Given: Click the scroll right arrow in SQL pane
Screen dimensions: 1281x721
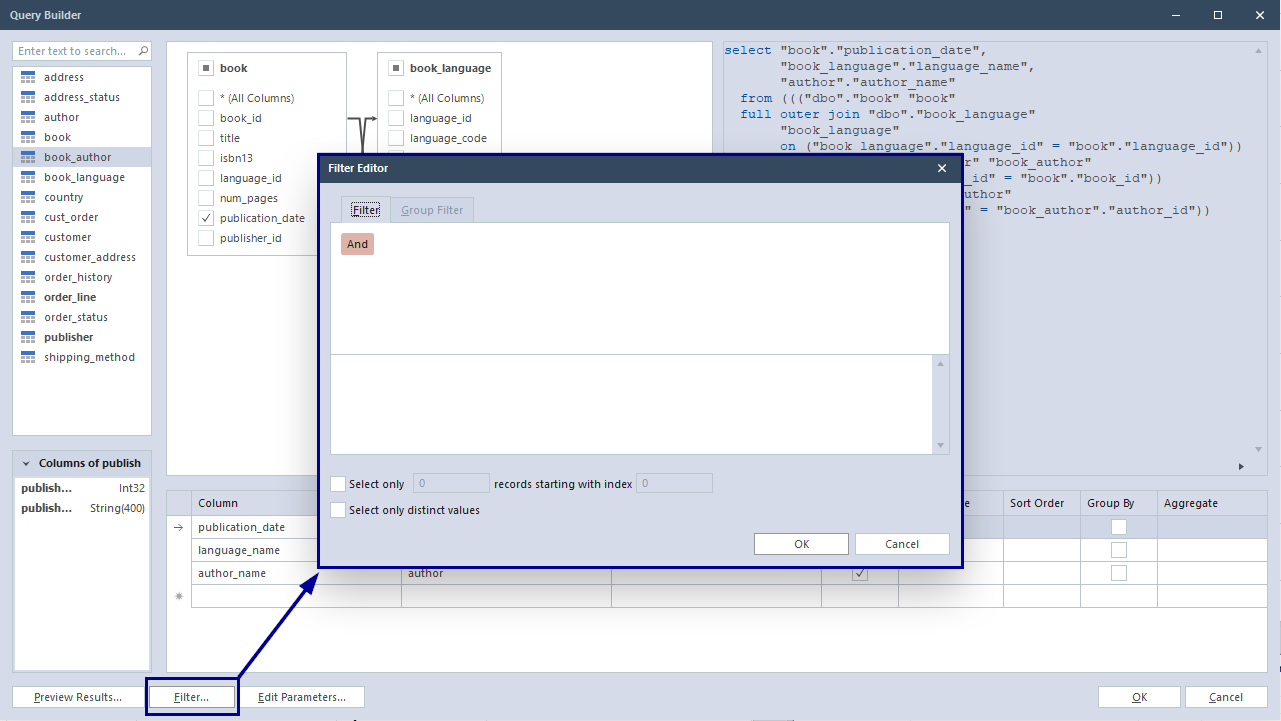Looking at the screenshot, I should coord(1242,466).
